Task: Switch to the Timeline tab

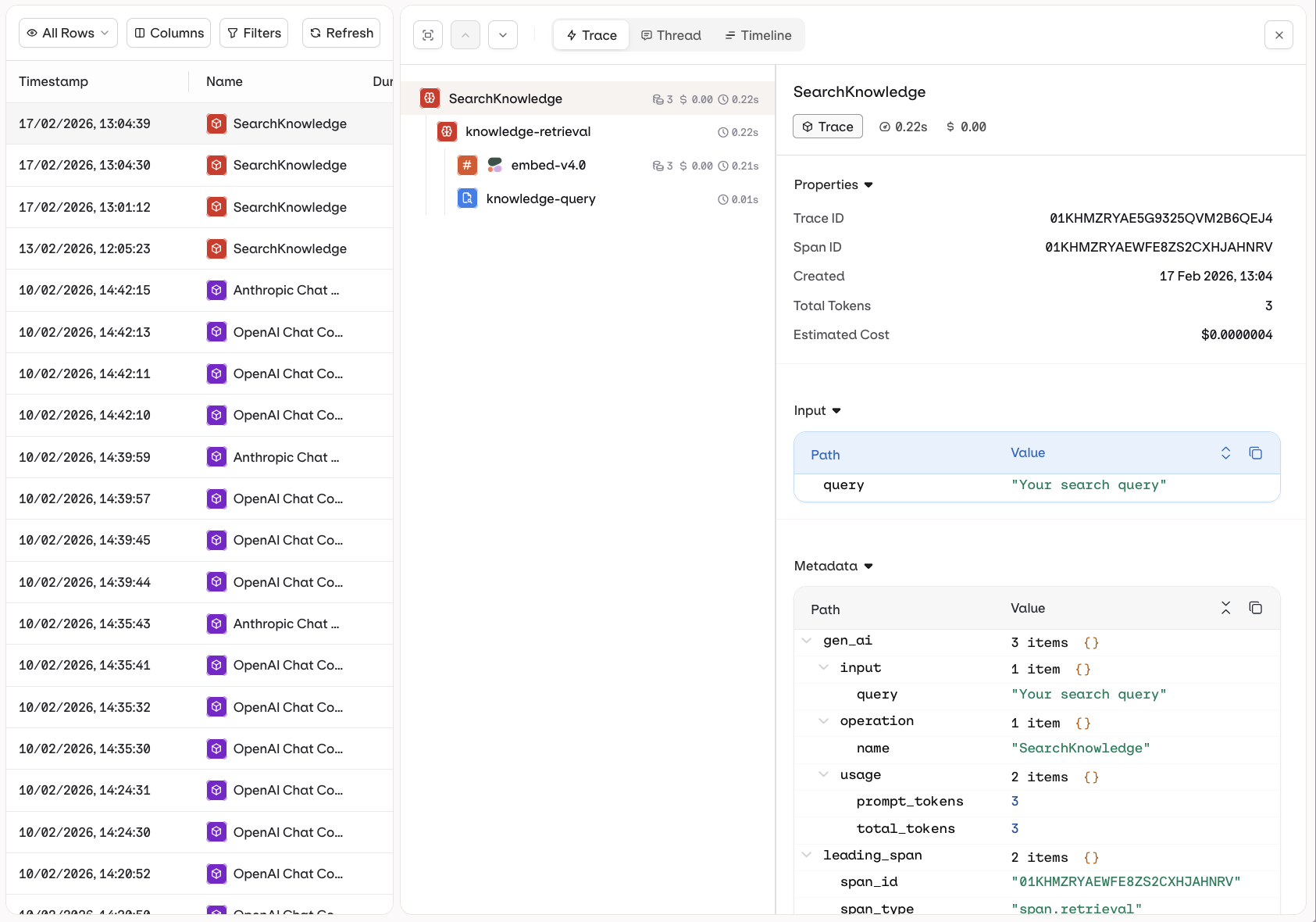Action: click(x=758, y=35)
